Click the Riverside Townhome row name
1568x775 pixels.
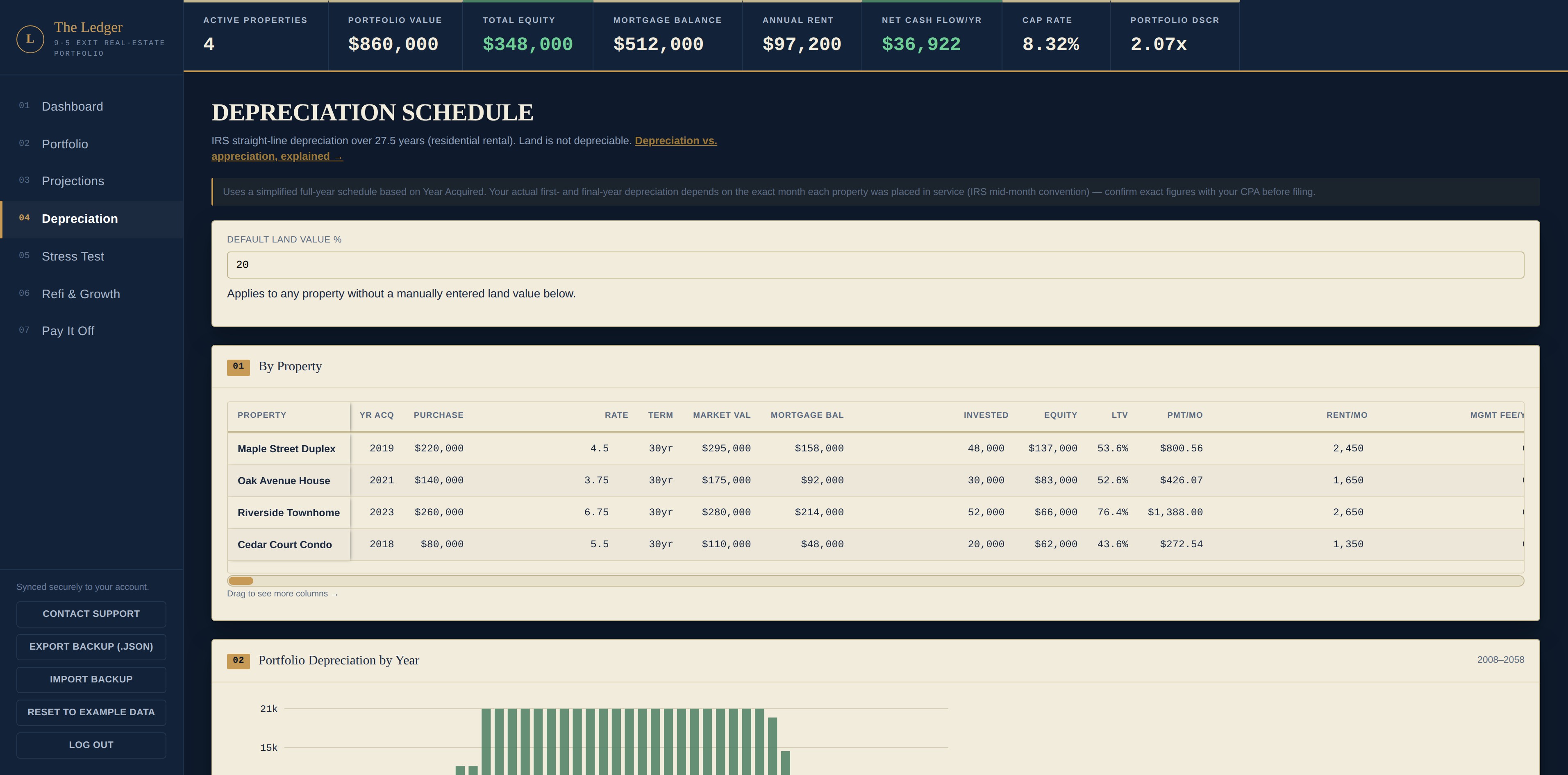289,513
